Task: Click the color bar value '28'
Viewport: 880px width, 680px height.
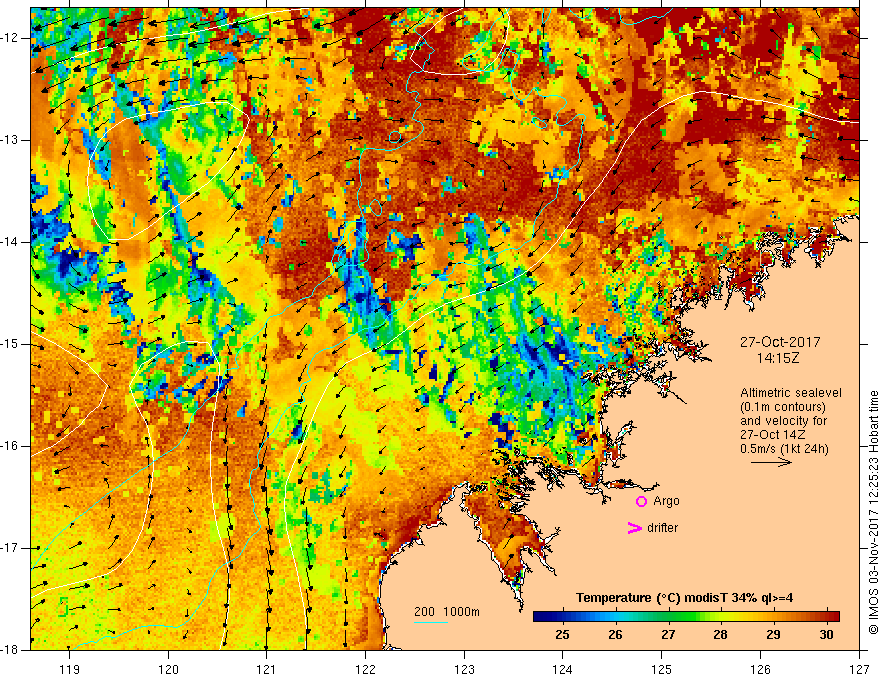Action: coord(721,635)
